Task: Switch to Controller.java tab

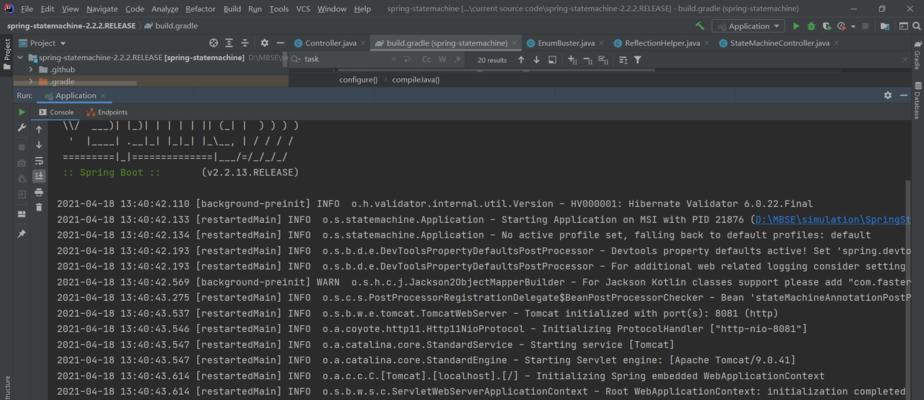Action: click(x=331, y=43)
